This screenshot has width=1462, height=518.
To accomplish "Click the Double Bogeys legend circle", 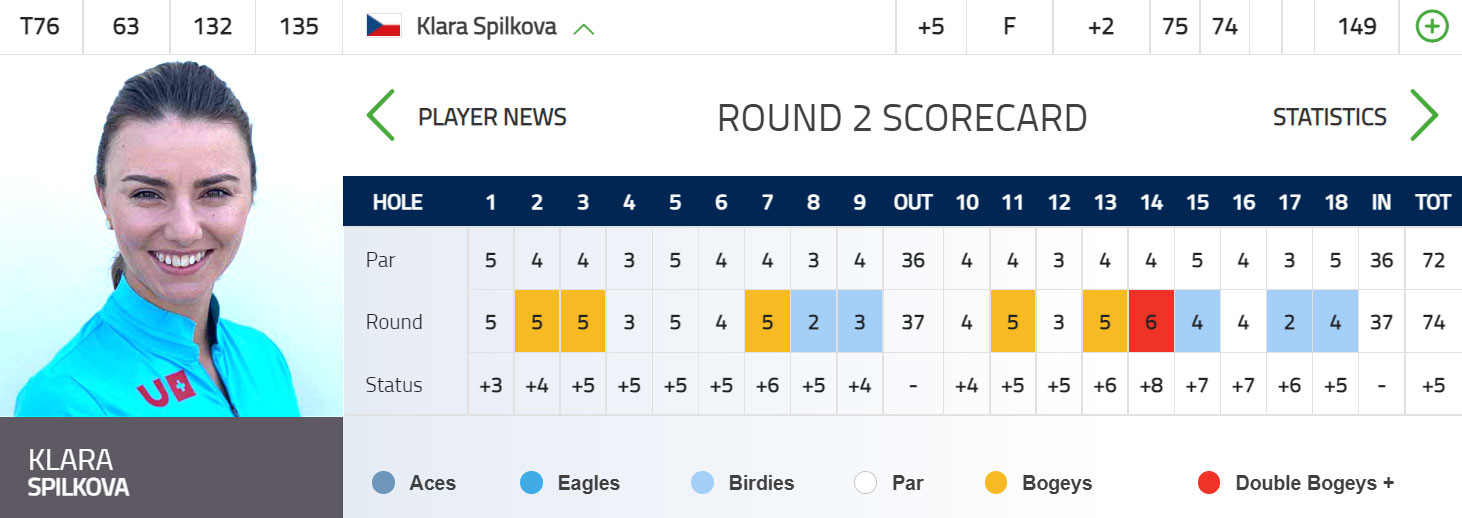I will point(1209,483).
